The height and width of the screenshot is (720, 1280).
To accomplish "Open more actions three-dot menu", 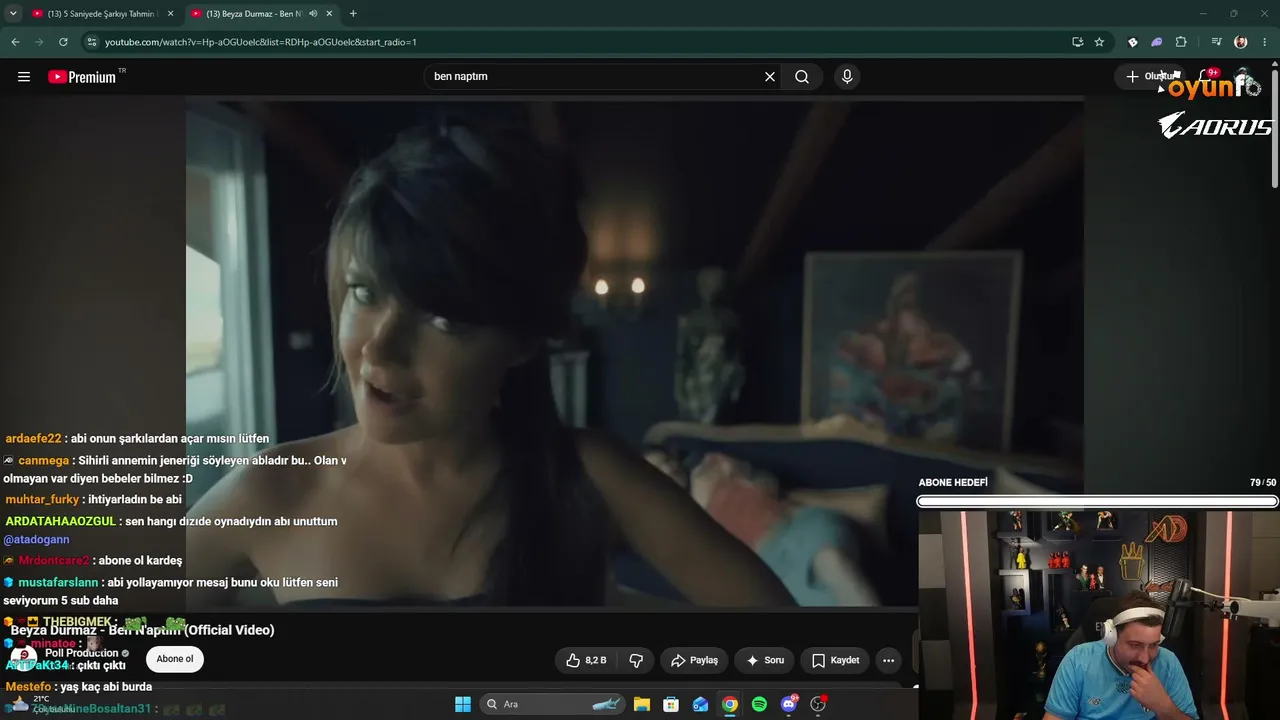I will coord(888,660).
